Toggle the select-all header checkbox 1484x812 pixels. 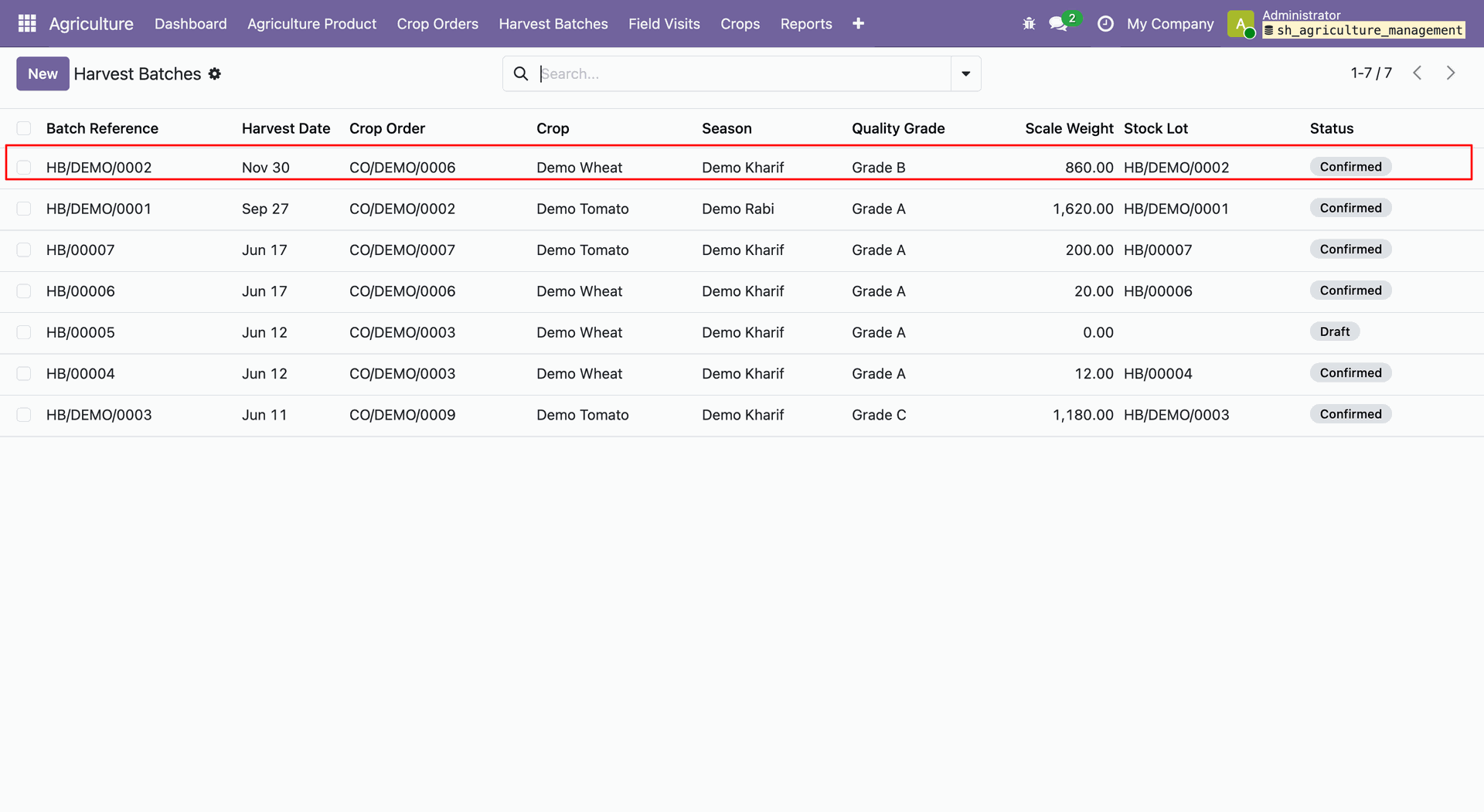(x=24, y=128)
